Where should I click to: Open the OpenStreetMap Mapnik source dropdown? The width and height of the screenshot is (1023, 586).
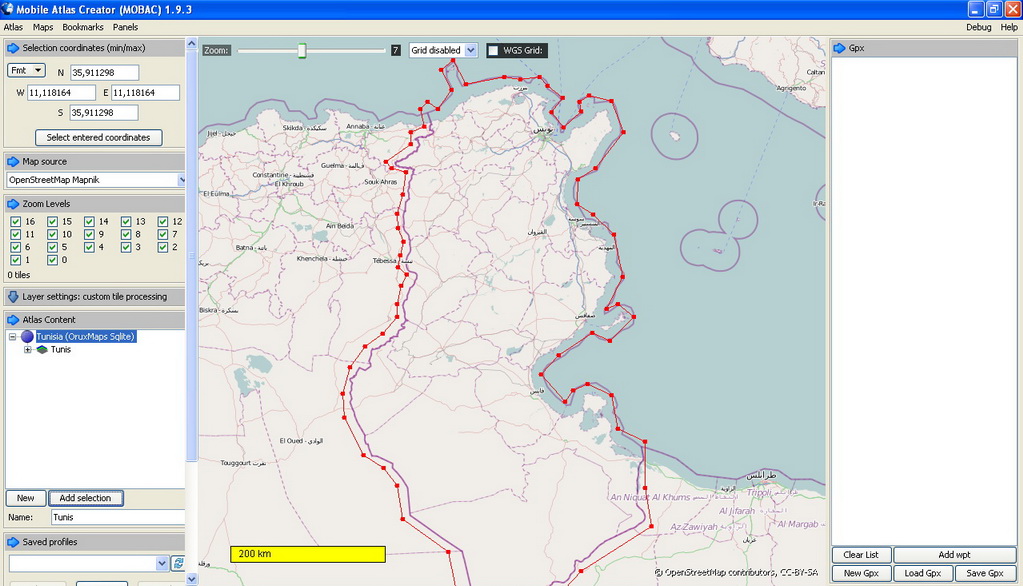pyautogui.click(x=95, y=179)
